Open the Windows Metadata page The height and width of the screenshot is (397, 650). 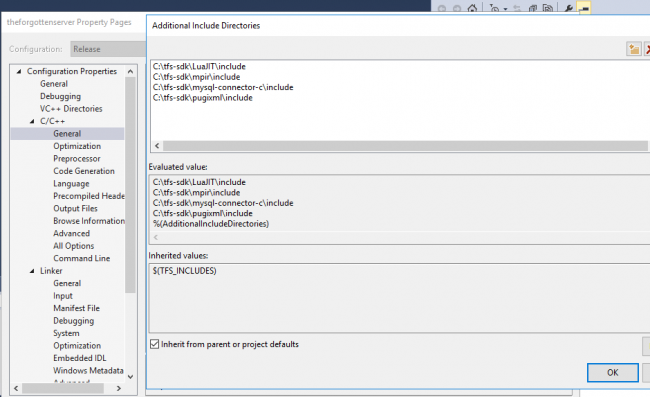(x=88, y=370)
